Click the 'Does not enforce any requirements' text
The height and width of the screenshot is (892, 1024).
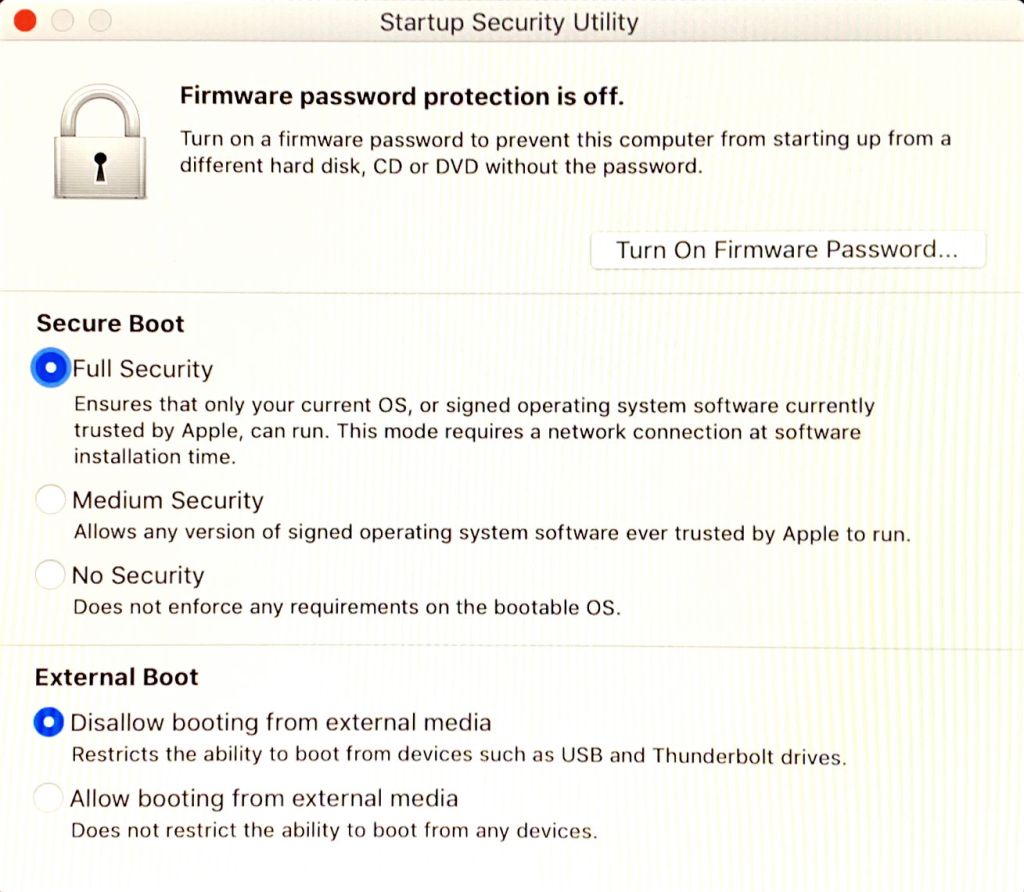pyautogui.click(x=346, y=607)
